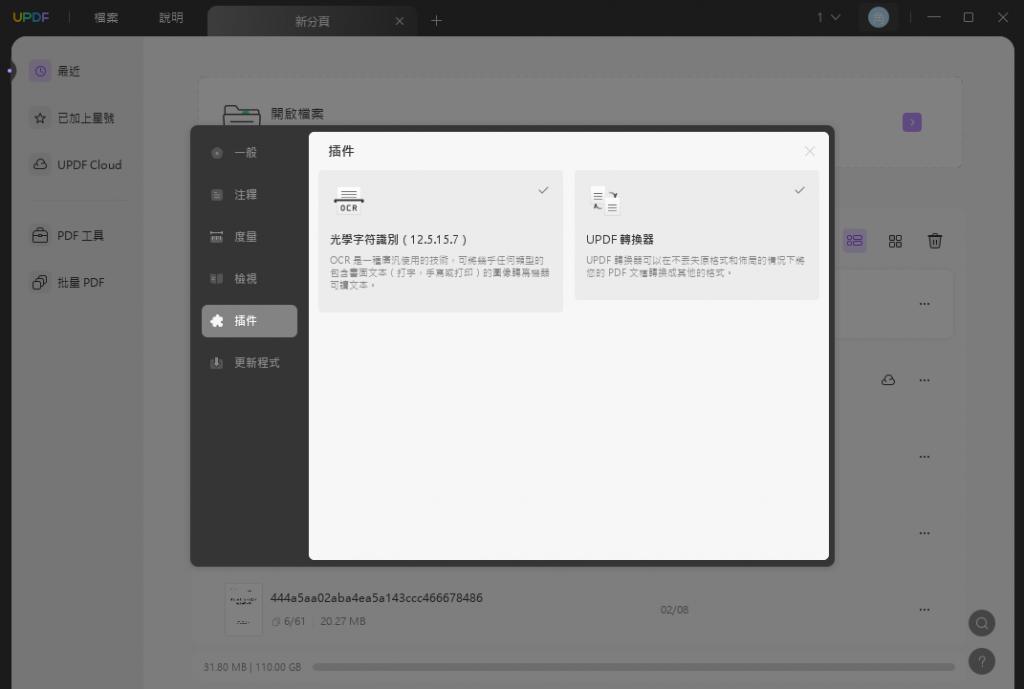Click the 開啟檔案 label
This screenshot has width=1024, height=689.
pyautogui.click(x=297, y=114)
